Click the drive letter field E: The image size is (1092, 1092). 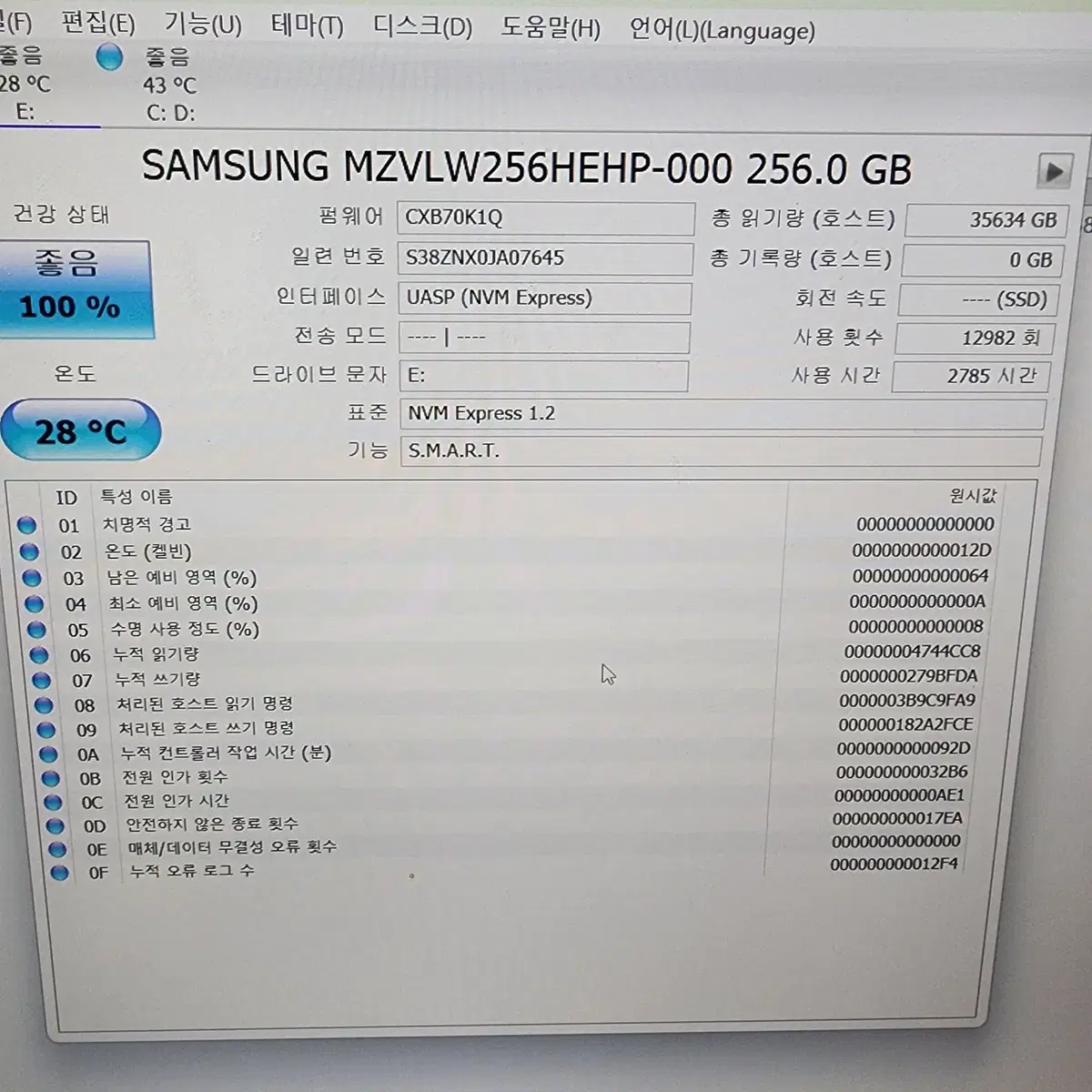click(x=543, y=376)
